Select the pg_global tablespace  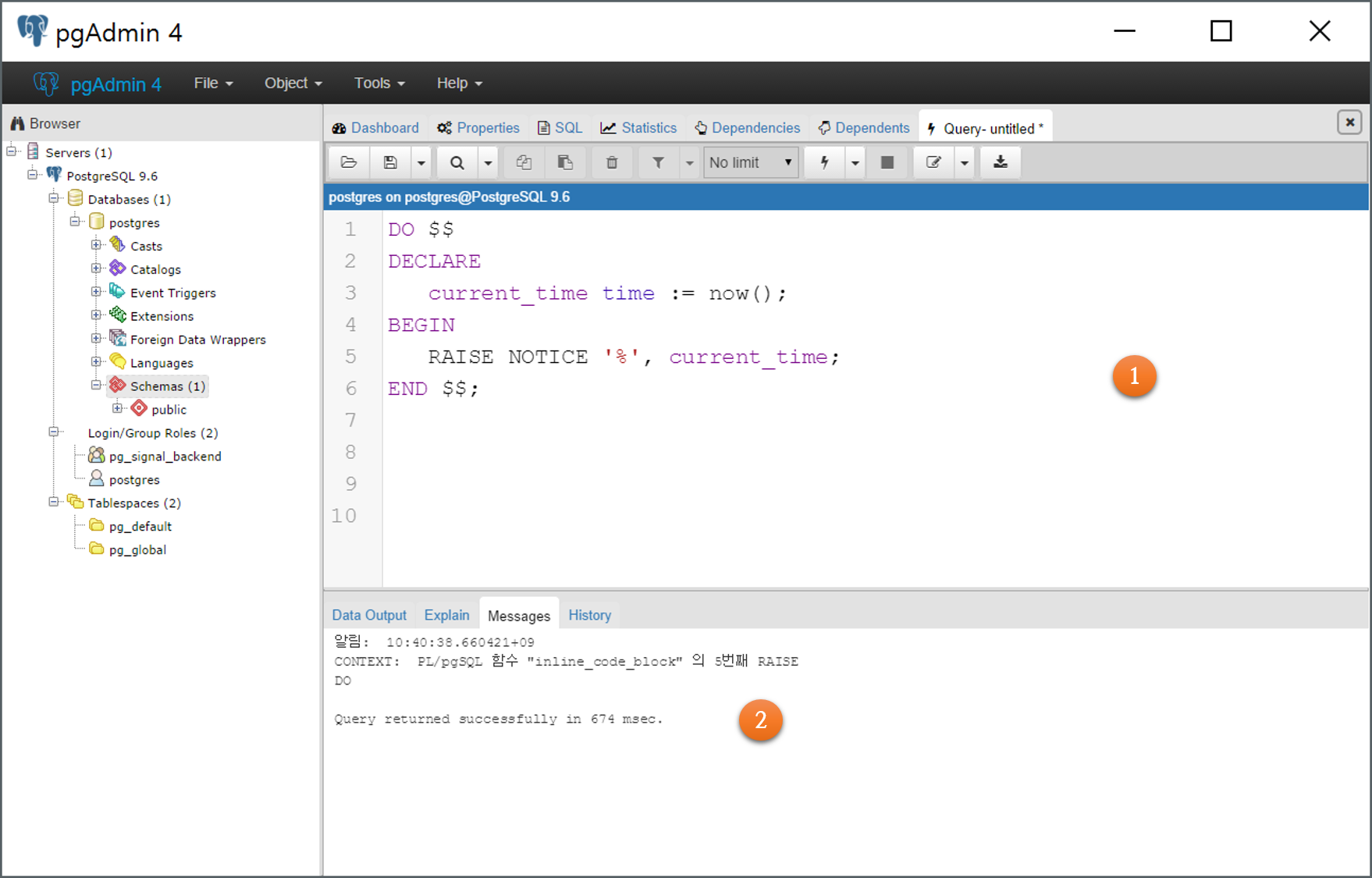[137, 550]
